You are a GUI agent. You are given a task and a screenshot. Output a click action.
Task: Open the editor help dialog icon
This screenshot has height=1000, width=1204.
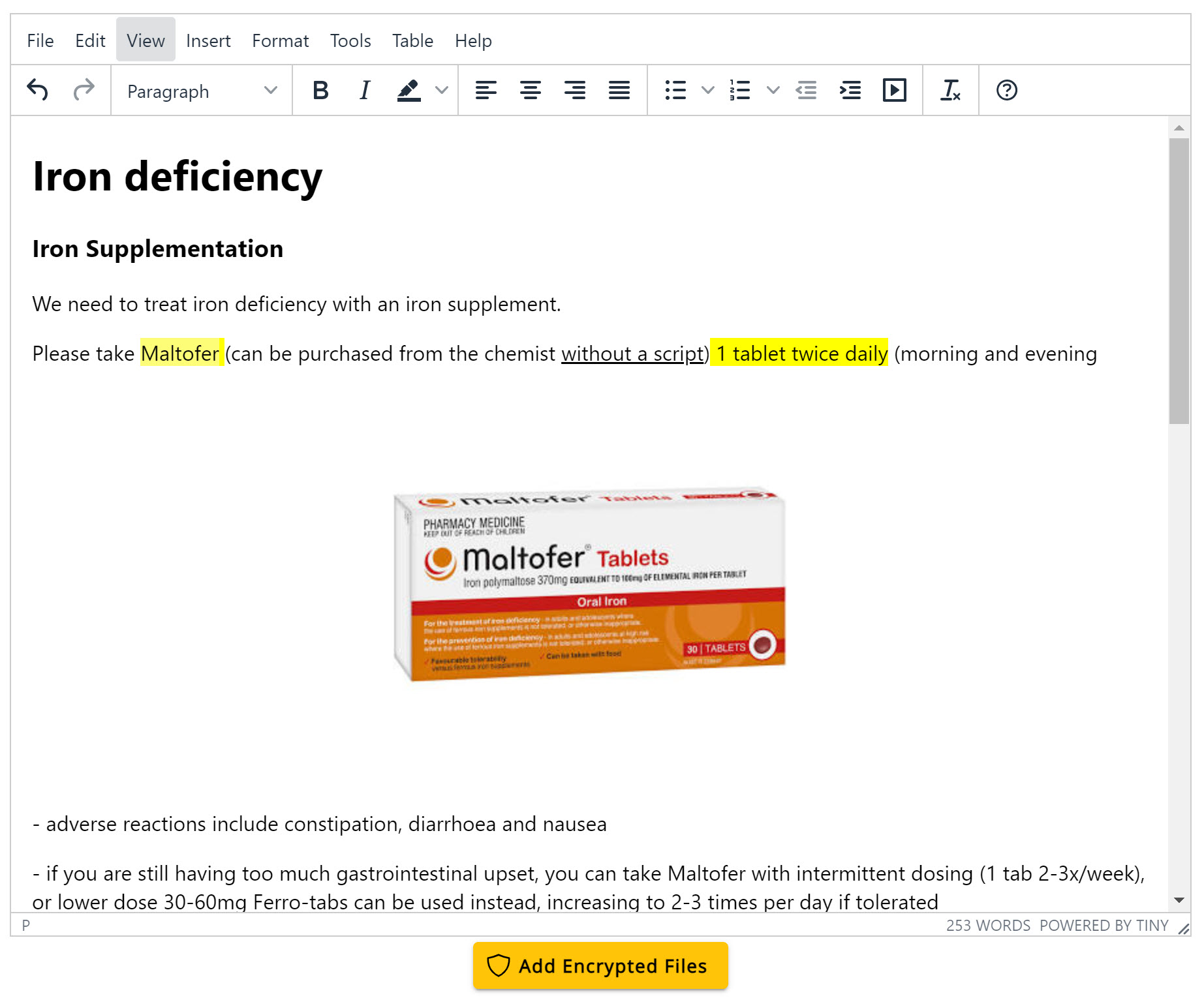(x=1007, y=90)
